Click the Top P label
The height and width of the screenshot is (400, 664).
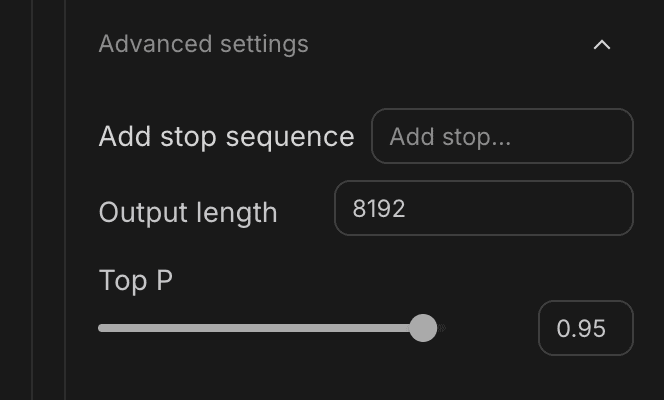[x=136, y=281]
